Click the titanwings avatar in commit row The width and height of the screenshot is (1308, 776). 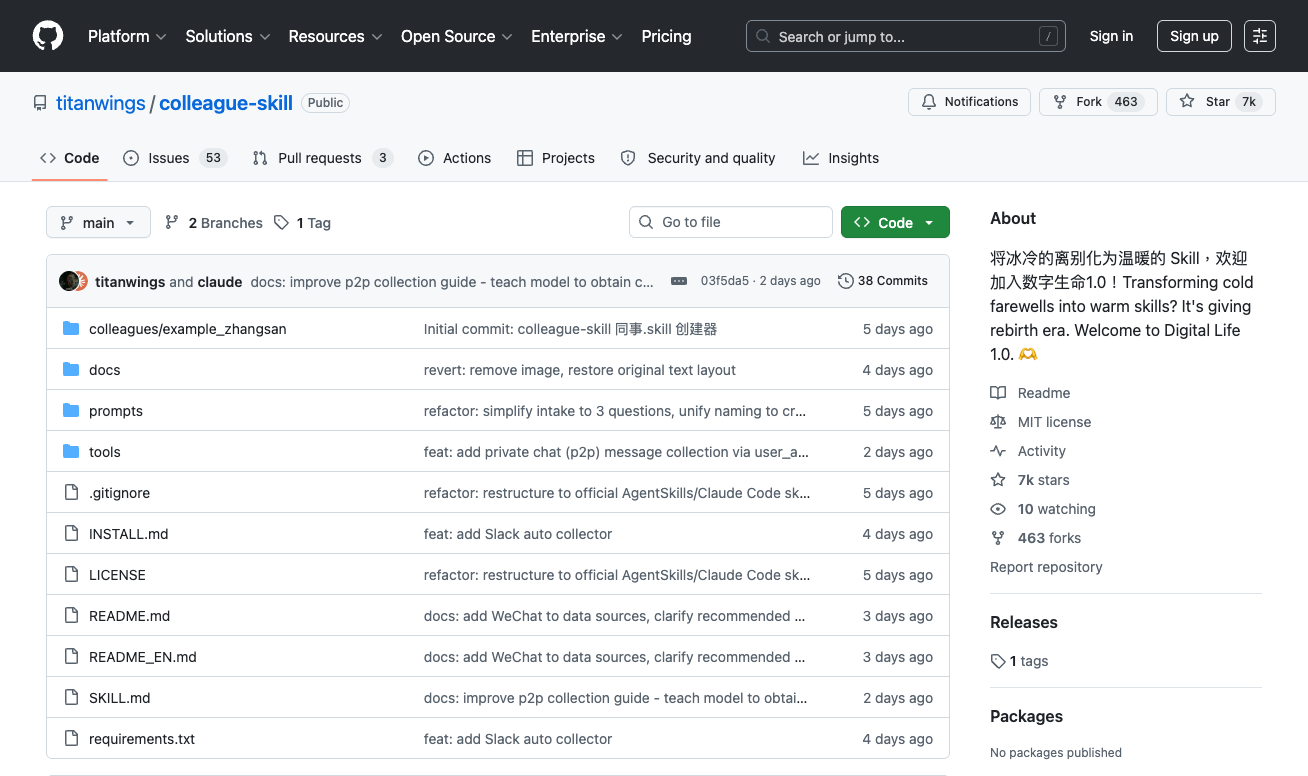tap(68, 281)
